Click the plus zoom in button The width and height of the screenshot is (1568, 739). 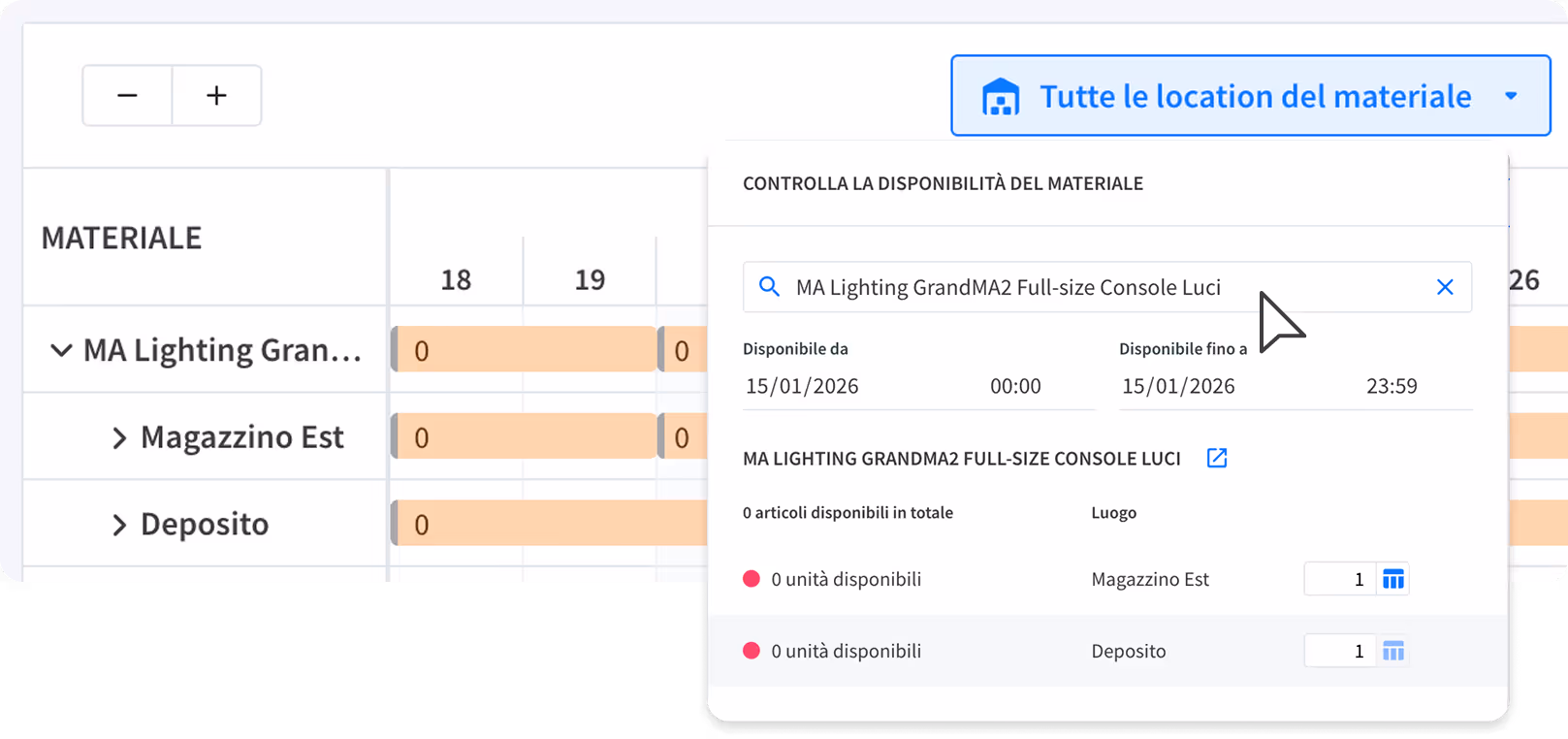coord(216,95)
